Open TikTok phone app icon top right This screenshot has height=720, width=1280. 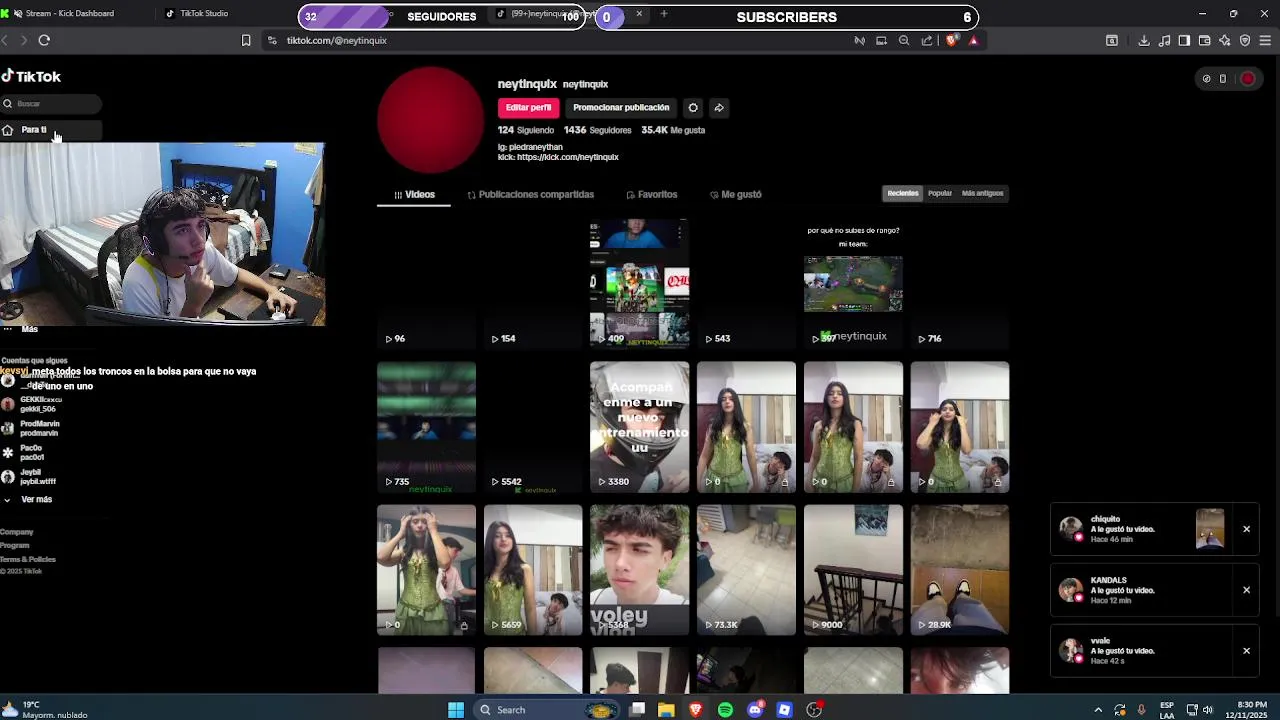[1222, 78]
